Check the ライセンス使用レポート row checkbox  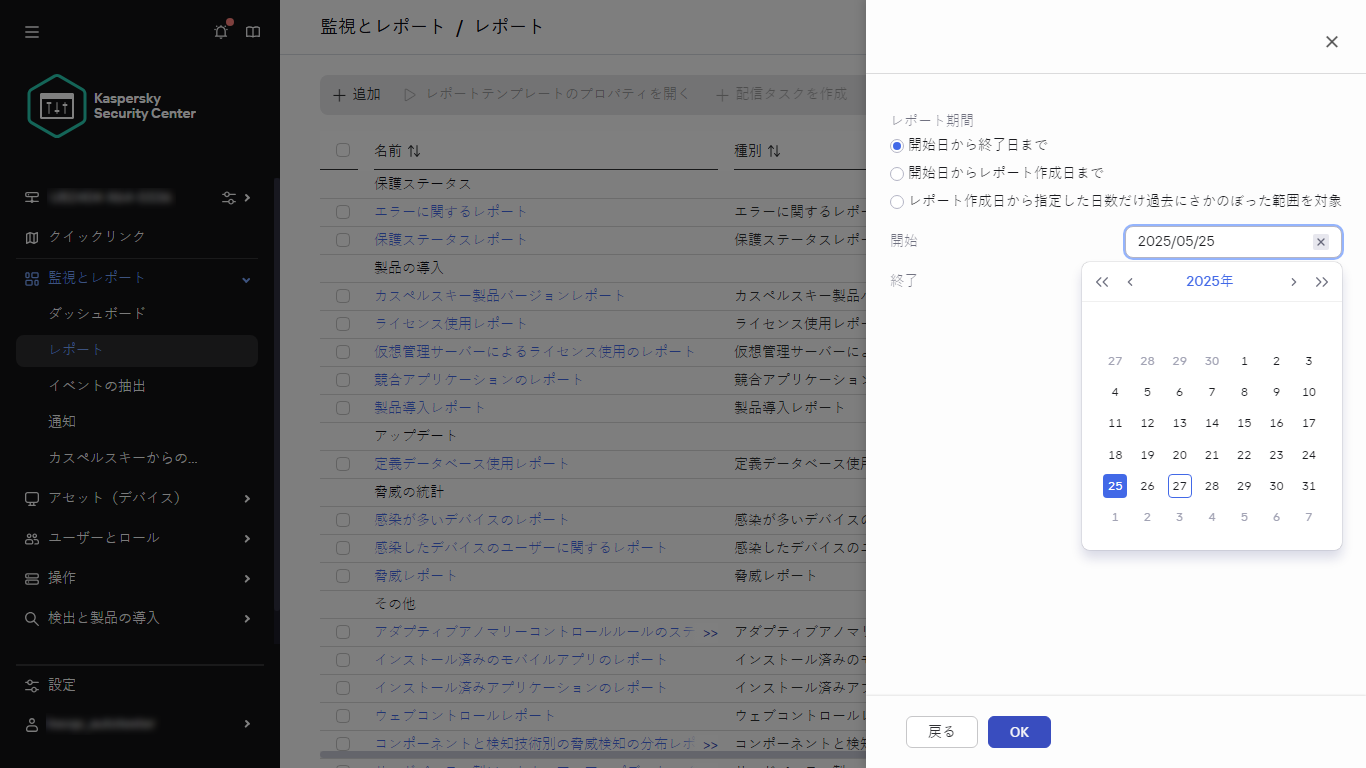click(342, 323)
